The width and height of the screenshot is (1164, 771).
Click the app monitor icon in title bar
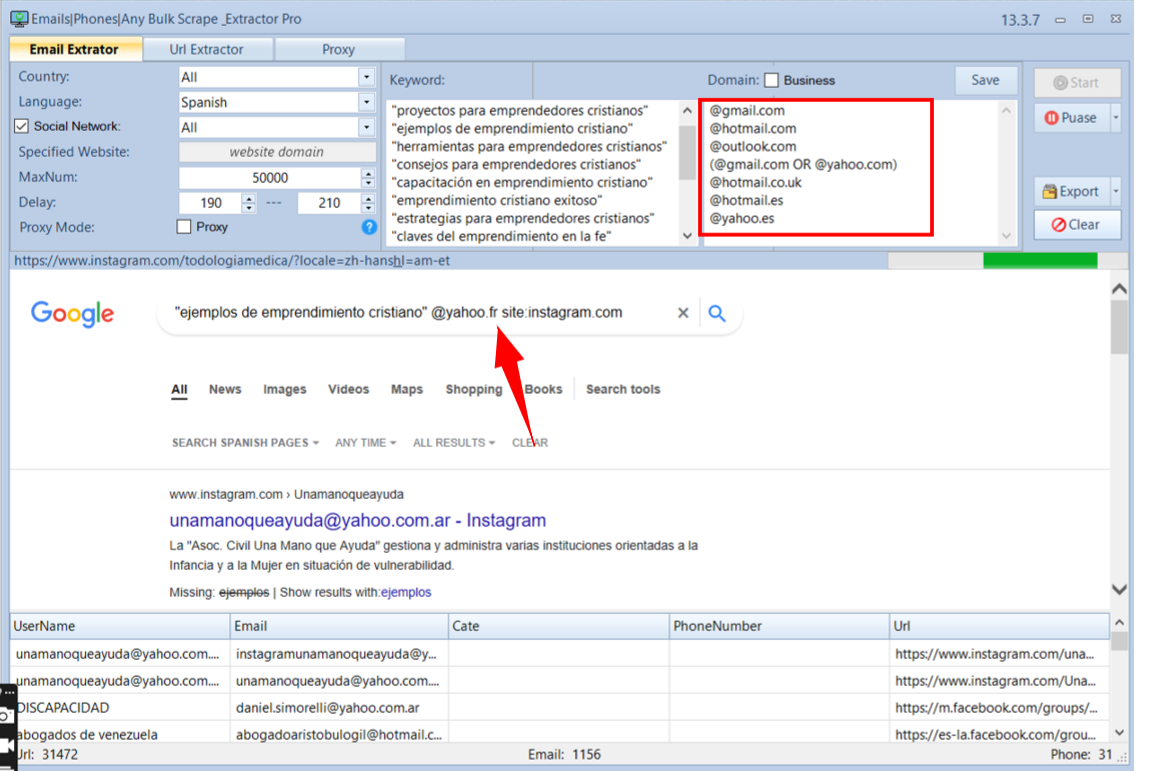pyautogui.click(x=19, y=19)
